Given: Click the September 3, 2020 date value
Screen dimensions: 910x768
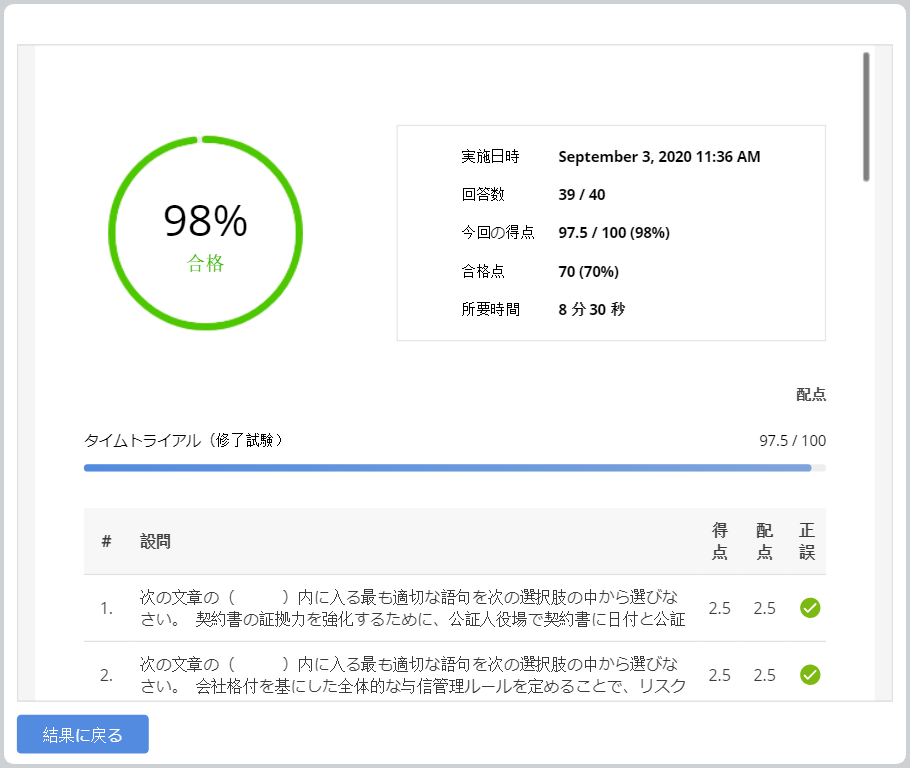Looking at the screenshot, I should coord(659,157).
